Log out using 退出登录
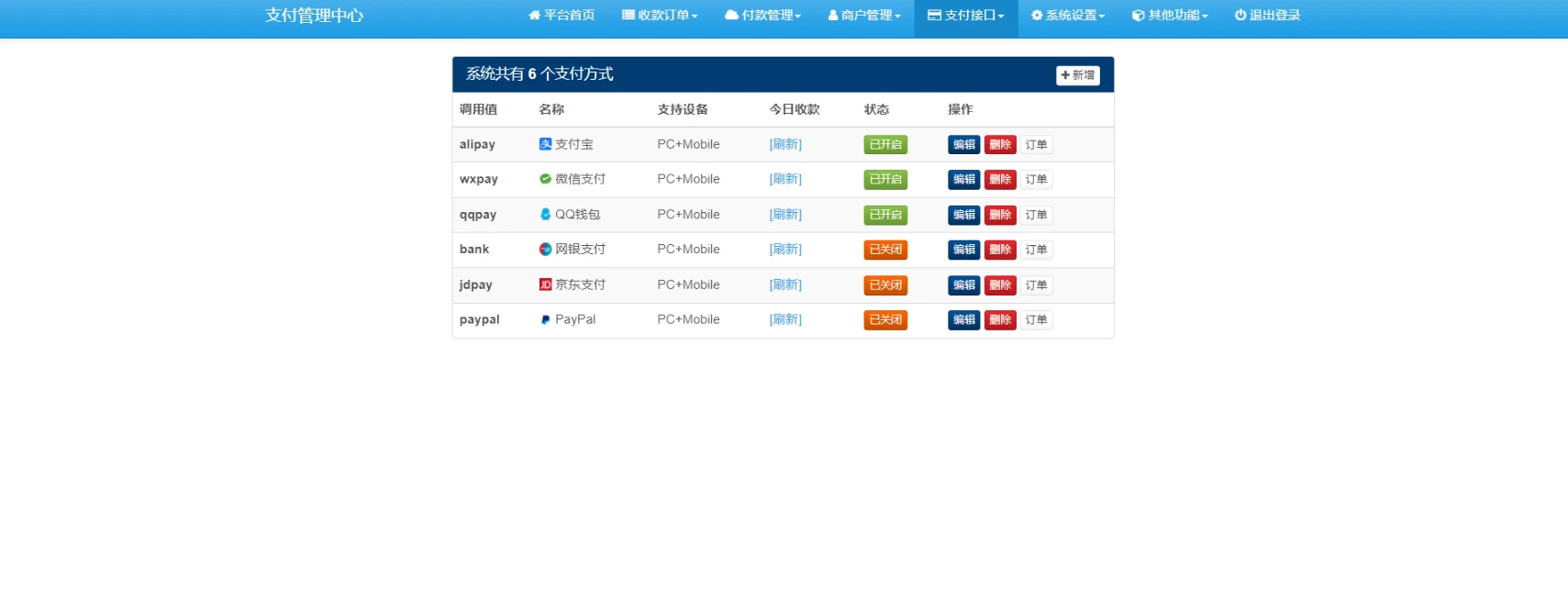 1267,16
